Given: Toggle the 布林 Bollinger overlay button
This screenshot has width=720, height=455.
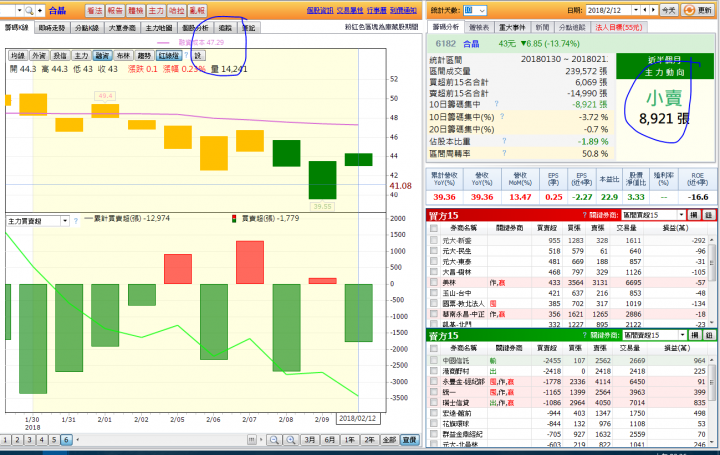Looking at the screenshot, I should tap(123, 56).
